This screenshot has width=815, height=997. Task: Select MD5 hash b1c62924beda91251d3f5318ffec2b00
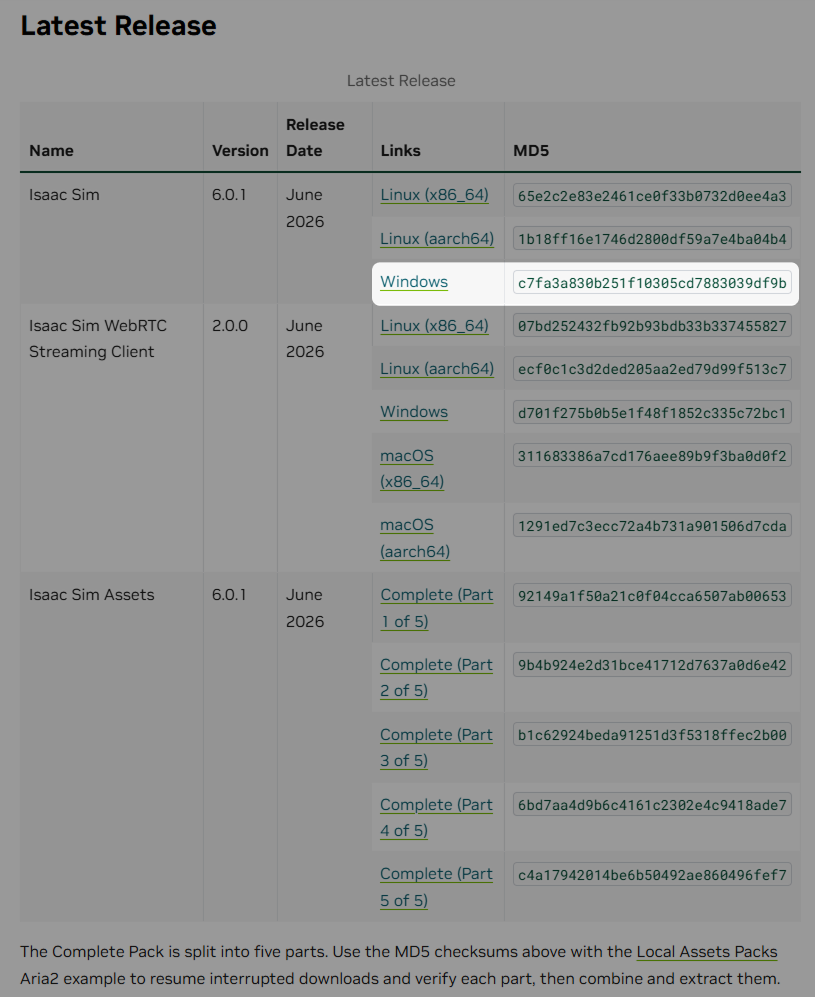coord(652,735)
